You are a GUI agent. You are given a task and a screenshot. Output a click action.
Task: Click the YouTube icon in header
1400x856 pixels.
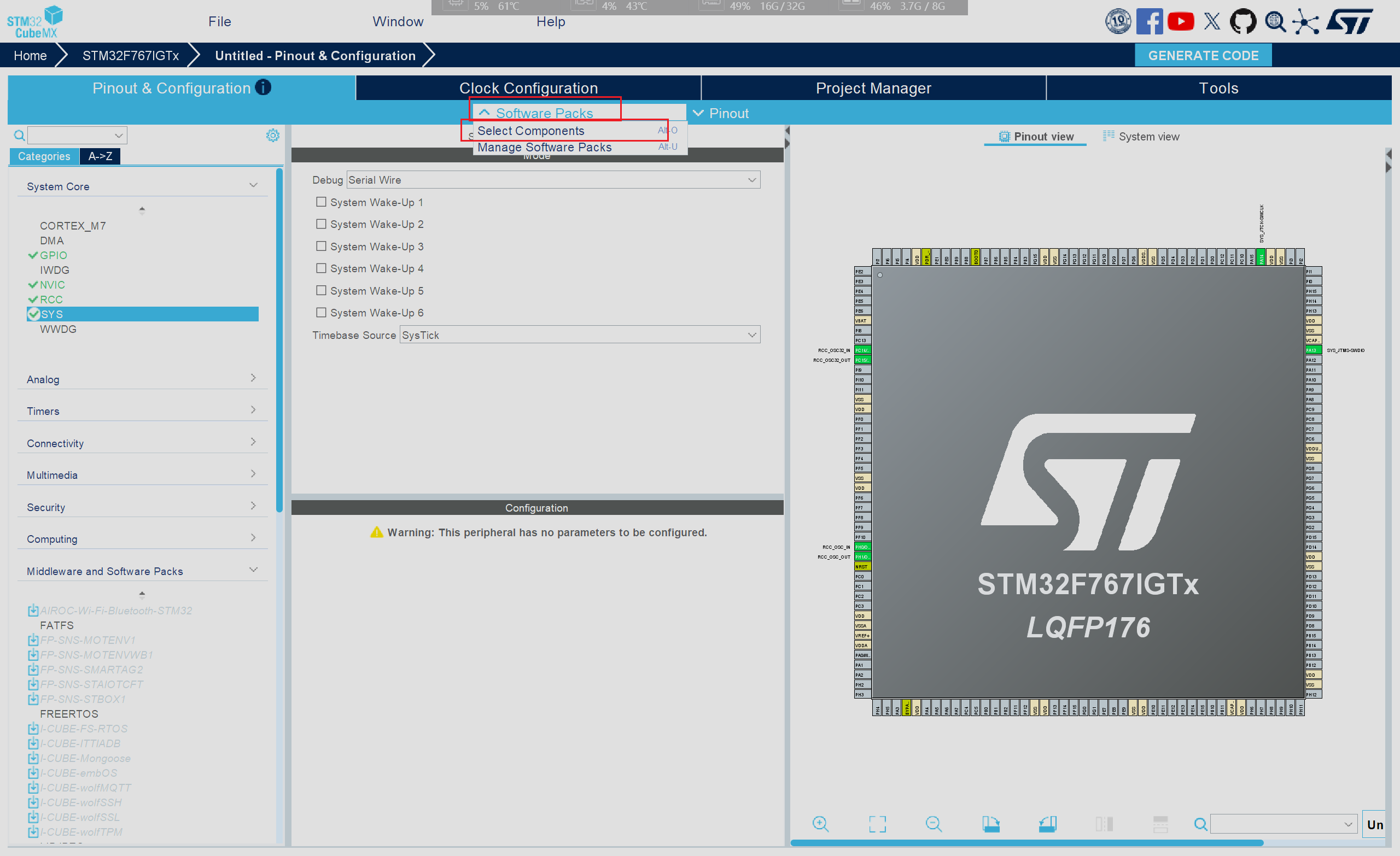1180,21
